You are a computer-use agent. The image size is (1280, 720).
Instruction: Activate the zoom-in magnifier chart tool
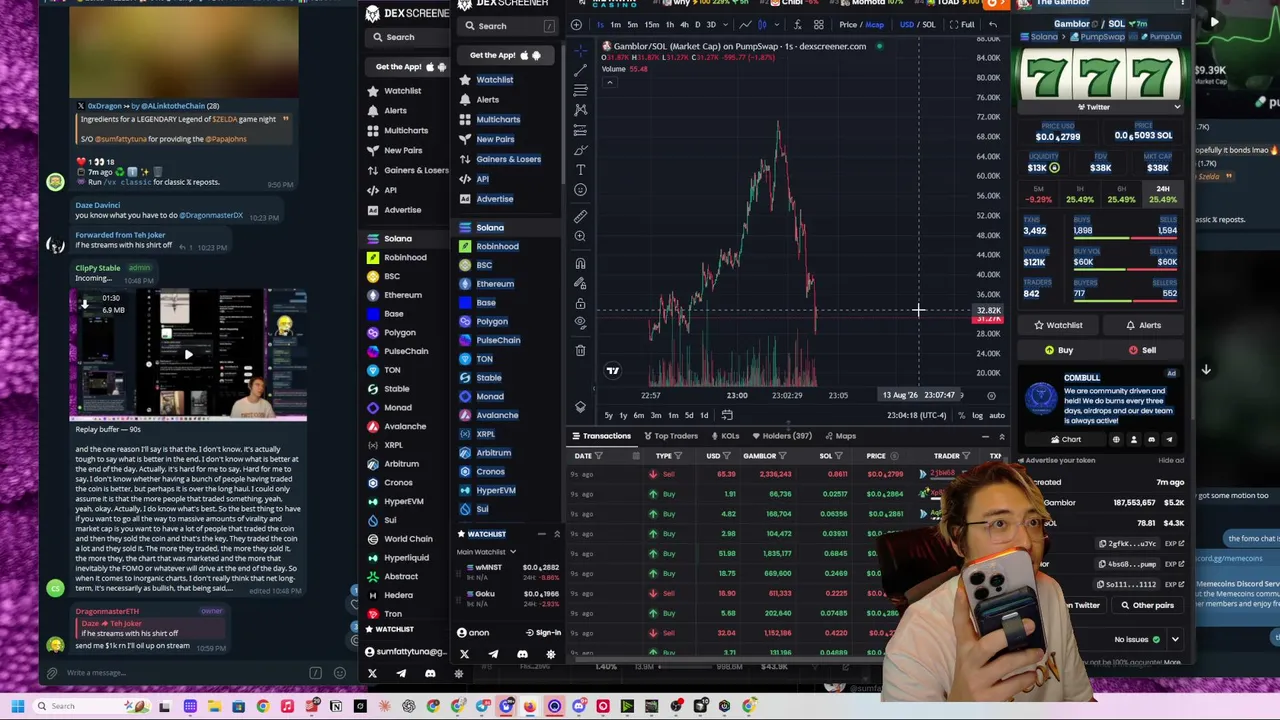(580, 237)
